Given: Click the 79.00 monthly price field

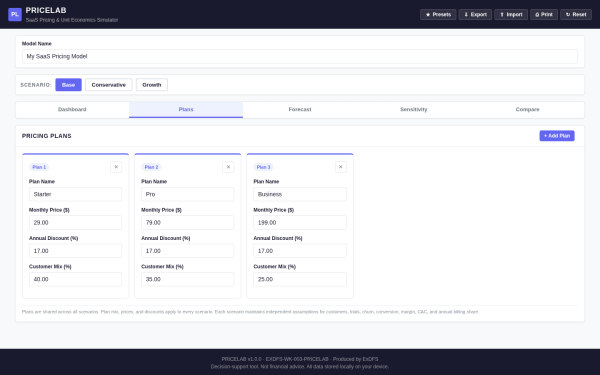Looking at the screenshot, I should (188, 223).
